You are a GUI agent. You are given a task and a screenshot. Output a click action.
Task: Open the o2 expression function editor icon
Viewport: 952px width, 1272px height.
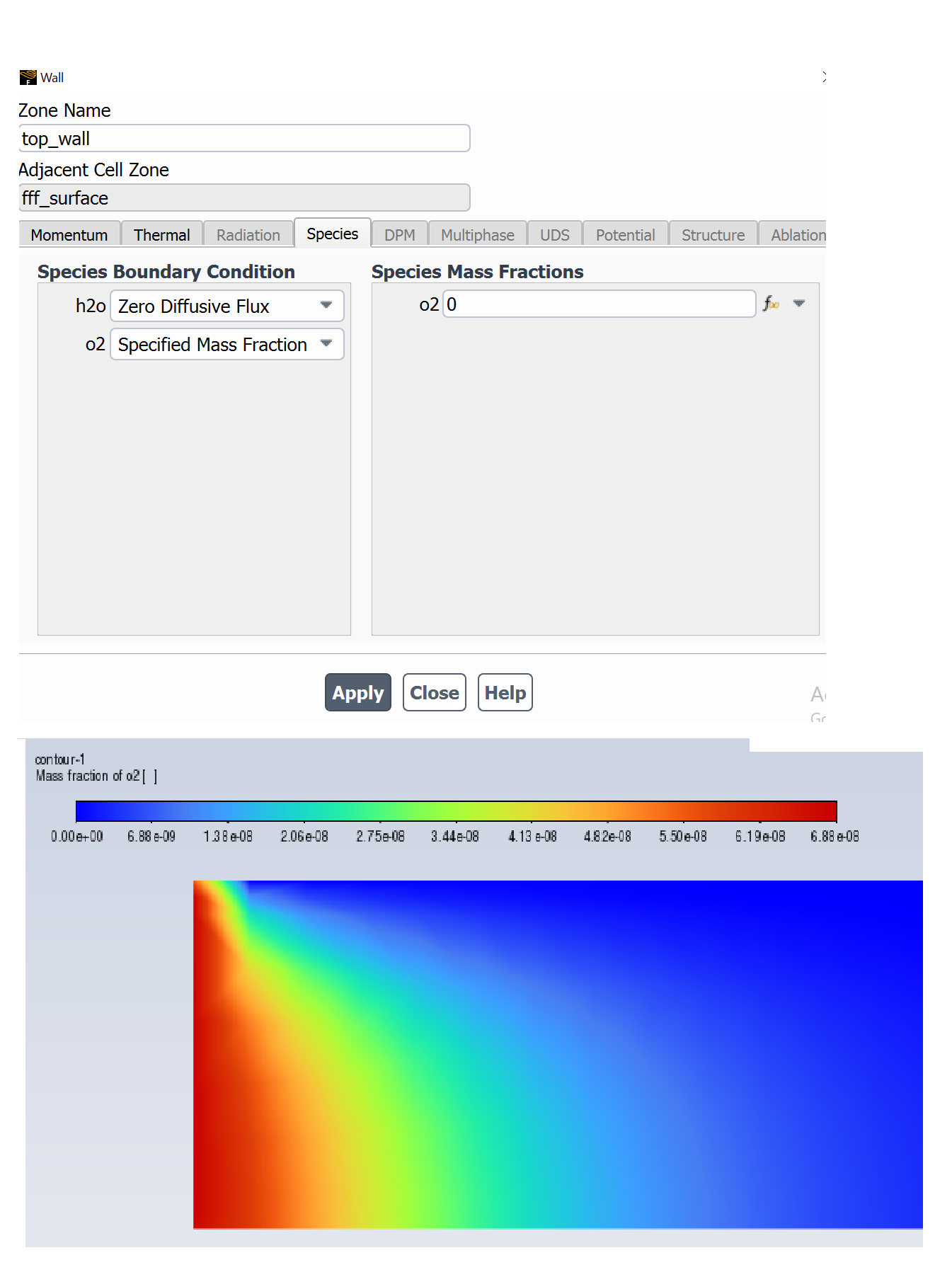pos(771,304)
